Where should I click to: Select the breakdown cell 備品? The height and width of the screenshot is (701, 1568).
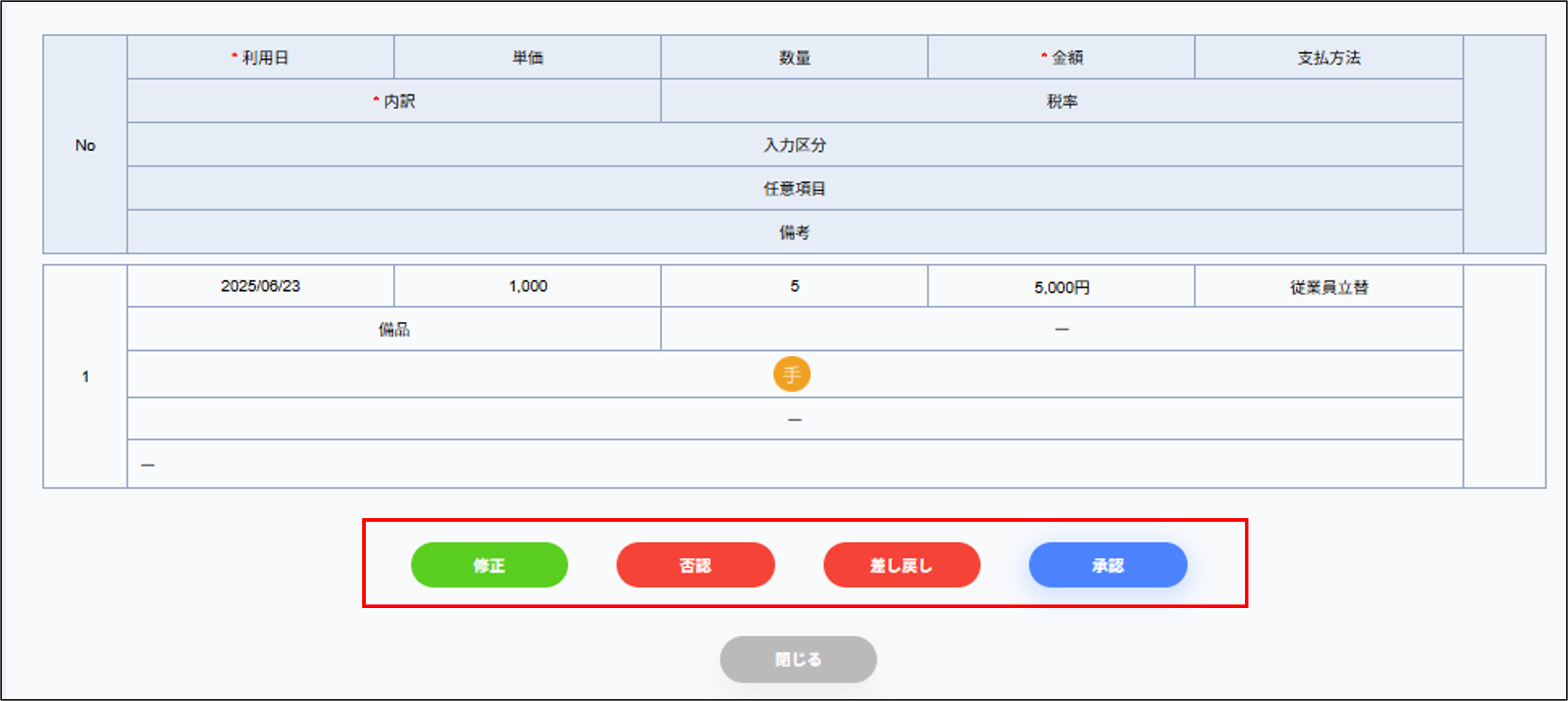pyautogui.click(x=394, y=329)
